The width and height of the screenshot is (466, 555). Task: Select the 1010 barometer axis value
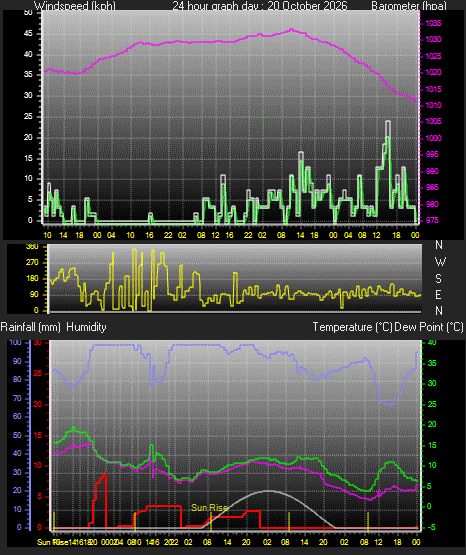(x=433, y=105)
